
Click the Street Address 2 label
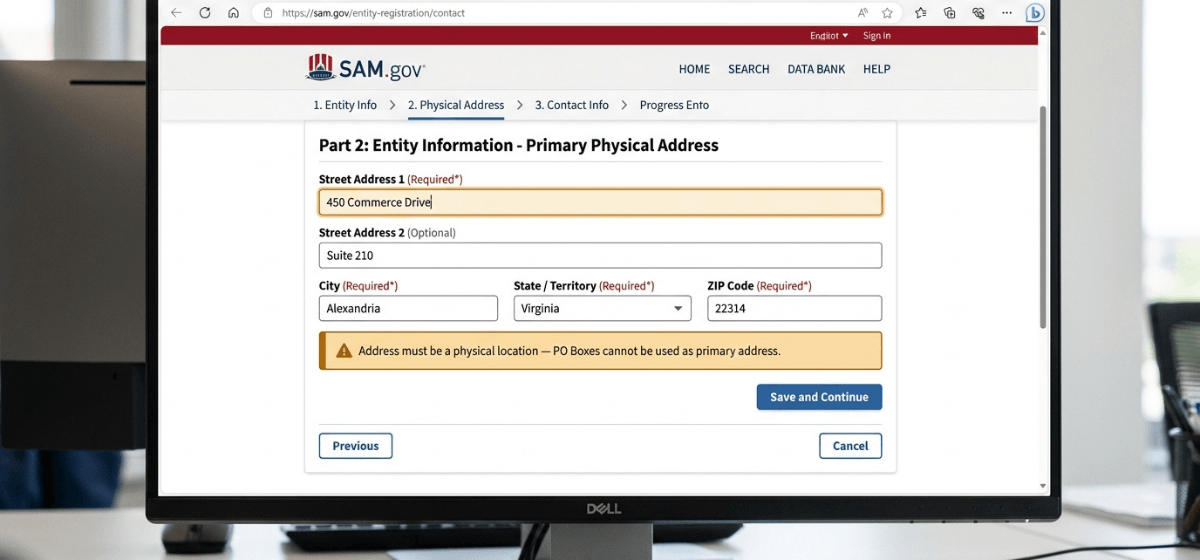[387, 232]
